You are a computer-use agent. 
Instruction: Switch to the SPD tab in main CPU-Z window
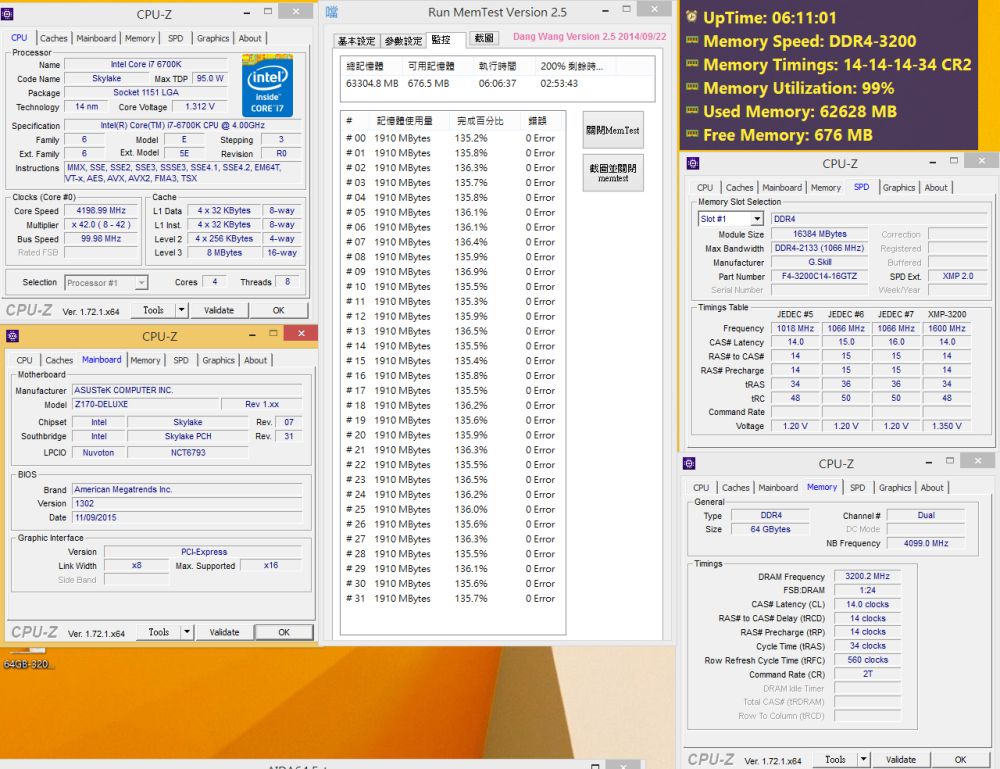click(x=175, y=37)
